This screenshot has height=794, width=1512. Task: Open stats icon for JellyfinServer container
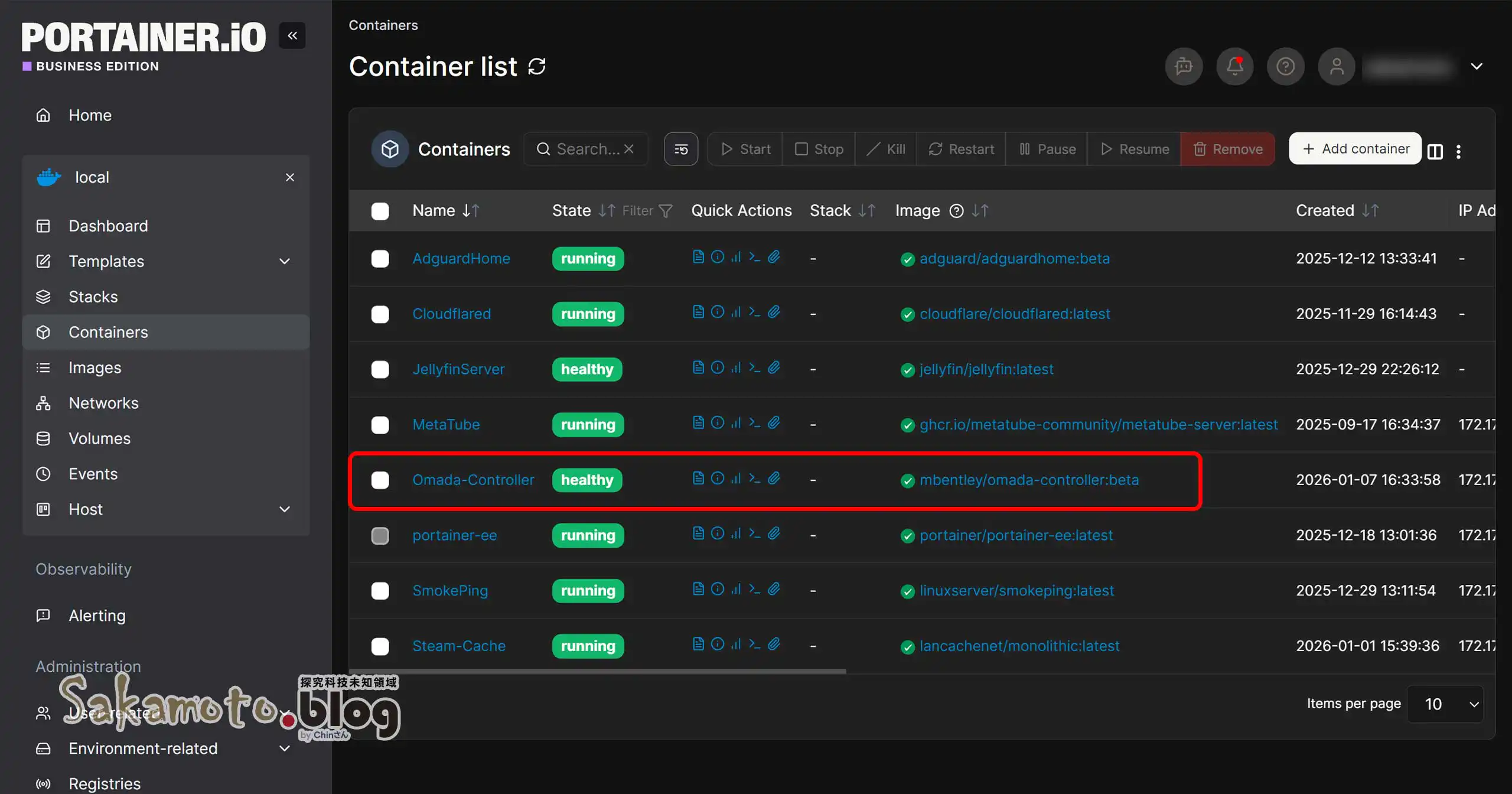[736, 367]
